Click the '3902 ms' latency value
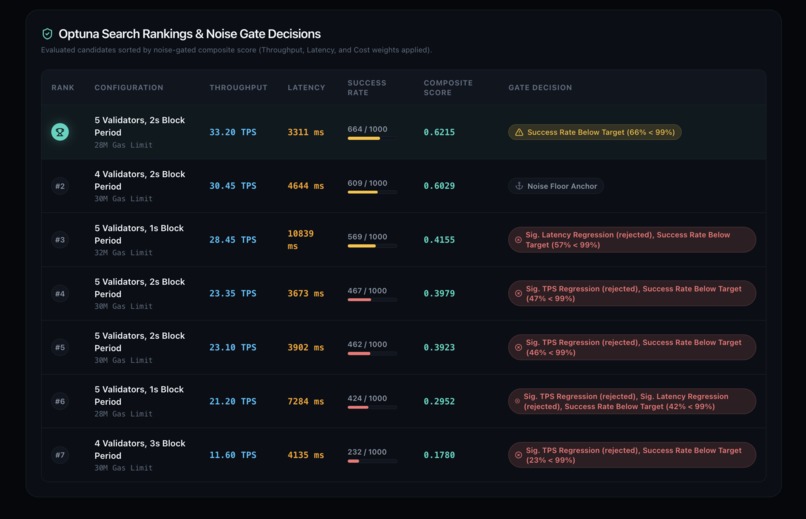The height and width of the screenshot is (519, 806). click(x=306, y=347)
